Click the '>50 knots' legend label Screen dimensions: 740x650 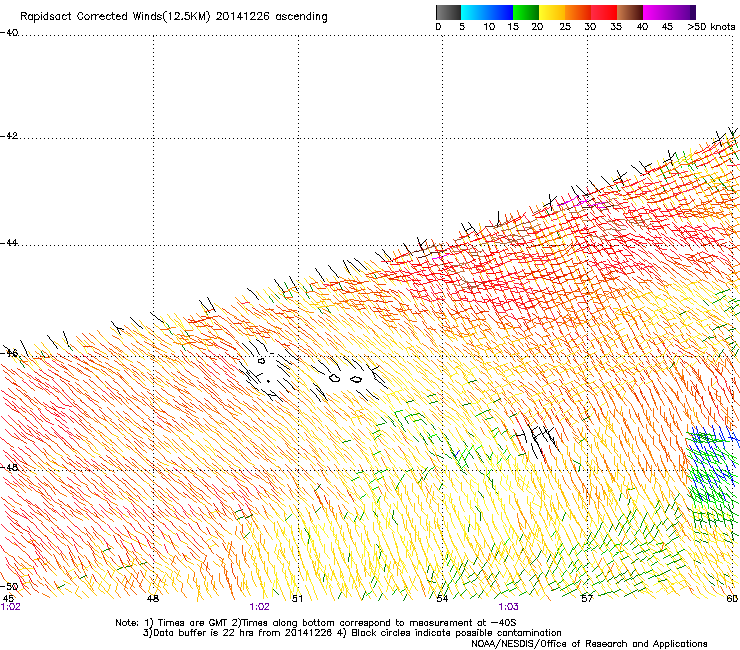pos(711,27)
